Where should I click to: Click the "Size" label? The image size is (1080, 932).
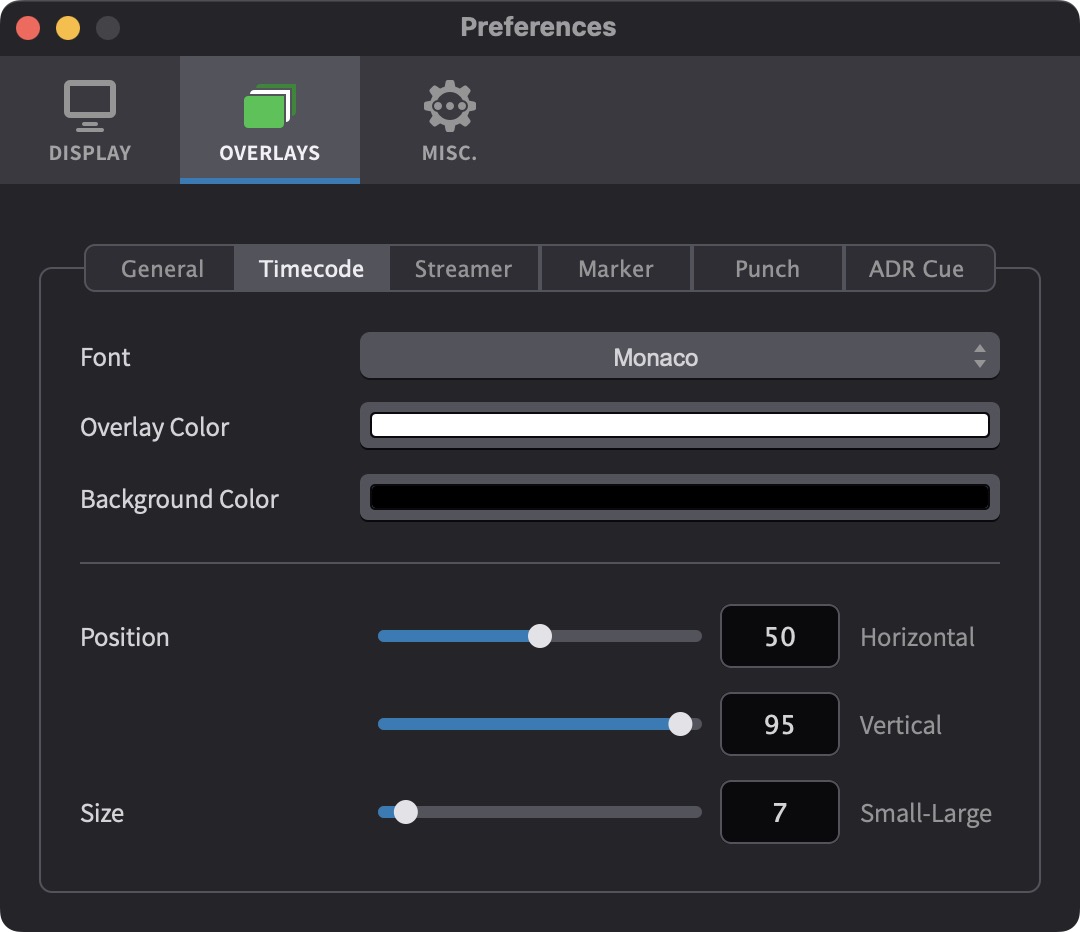[x=102, y=814]
